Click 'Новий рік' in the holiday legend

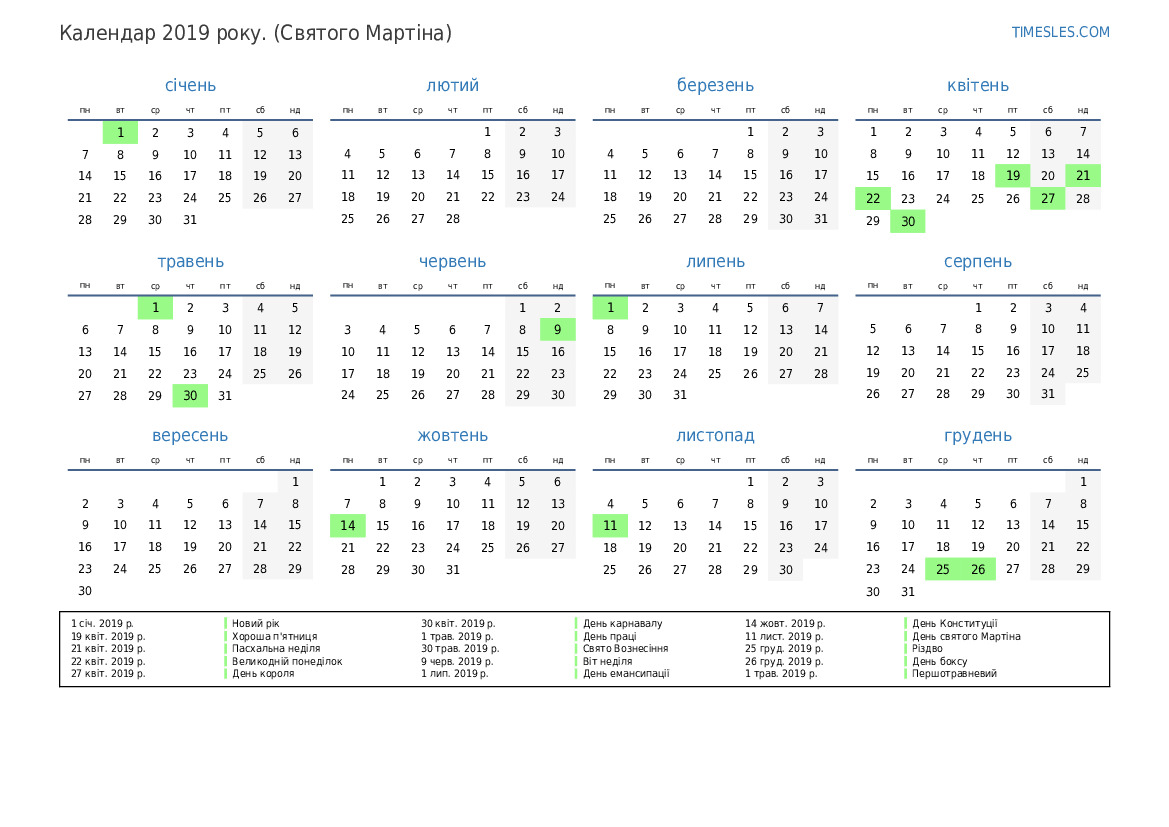[256, 624]
